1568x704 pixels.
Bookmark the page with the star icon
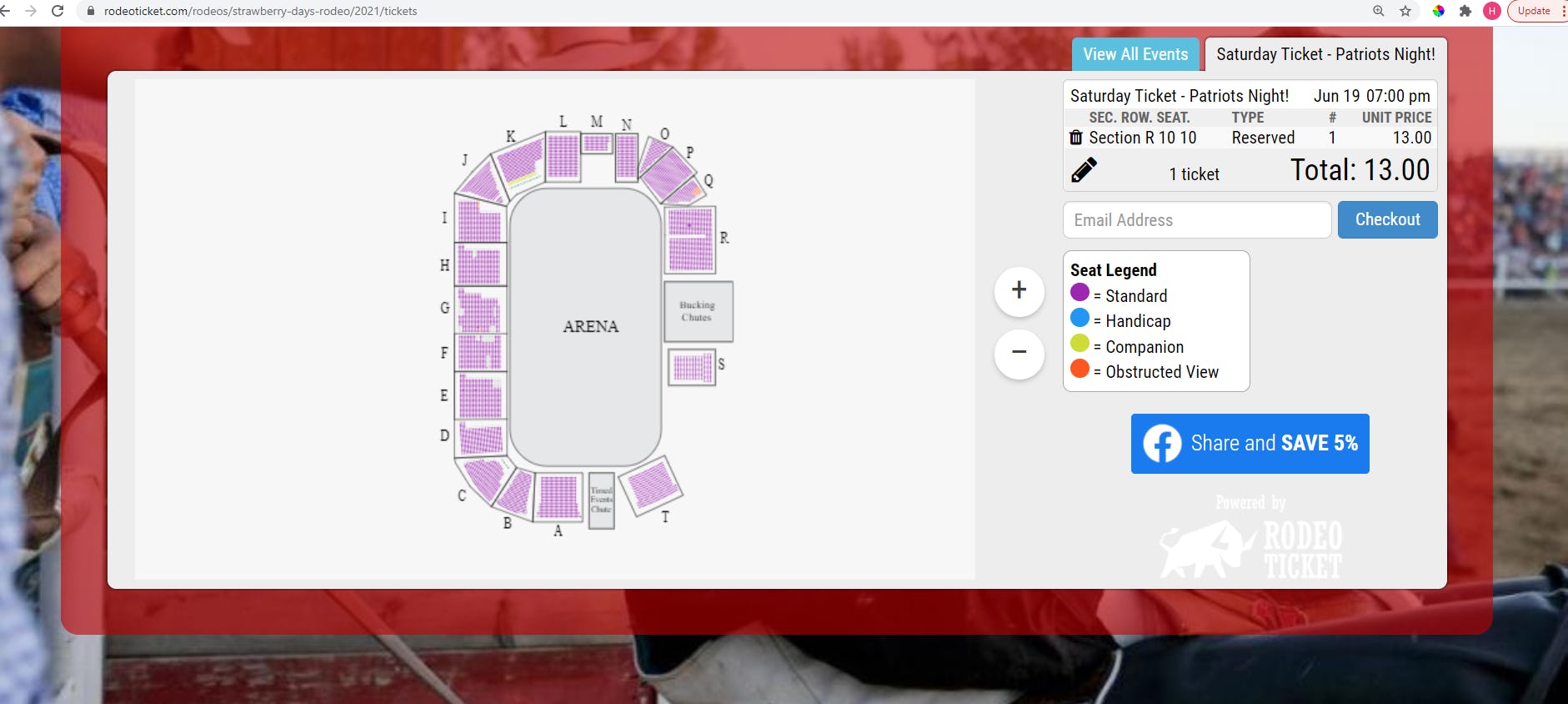(x=1405, y=12)
